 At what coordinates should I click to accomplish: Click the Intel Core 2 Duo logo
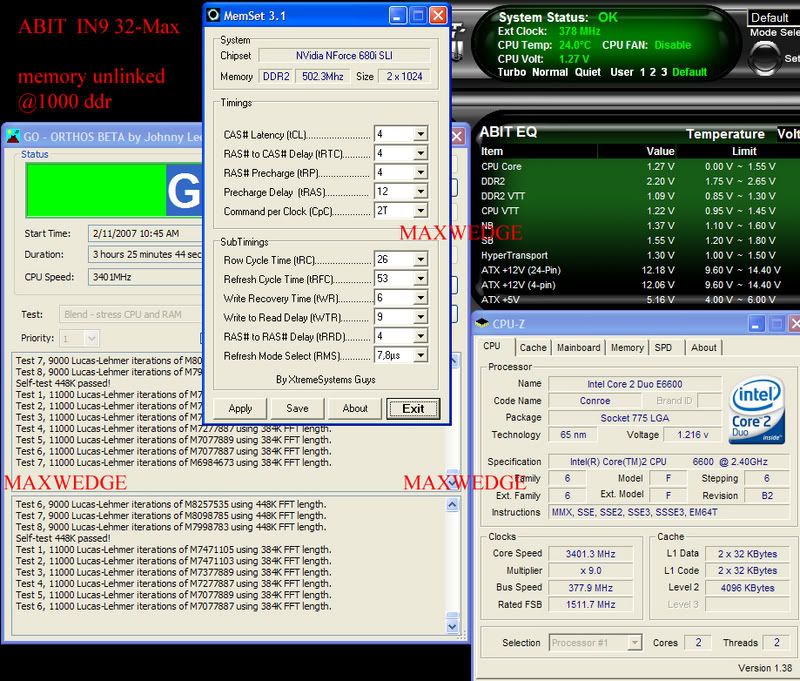click(x=757, y=411)
